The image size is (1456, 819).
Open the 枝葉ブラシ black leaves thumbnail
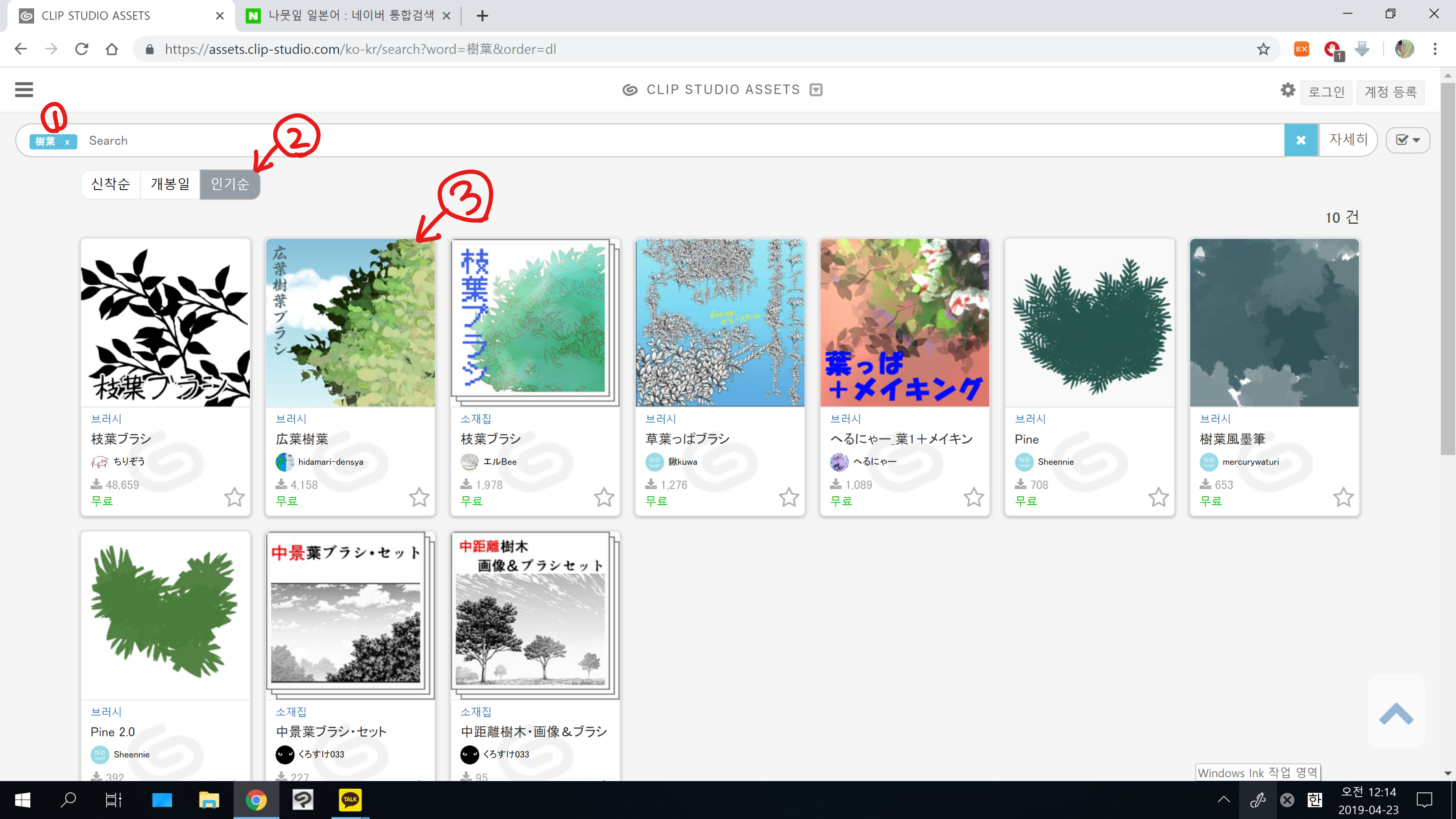coord(165,322)
